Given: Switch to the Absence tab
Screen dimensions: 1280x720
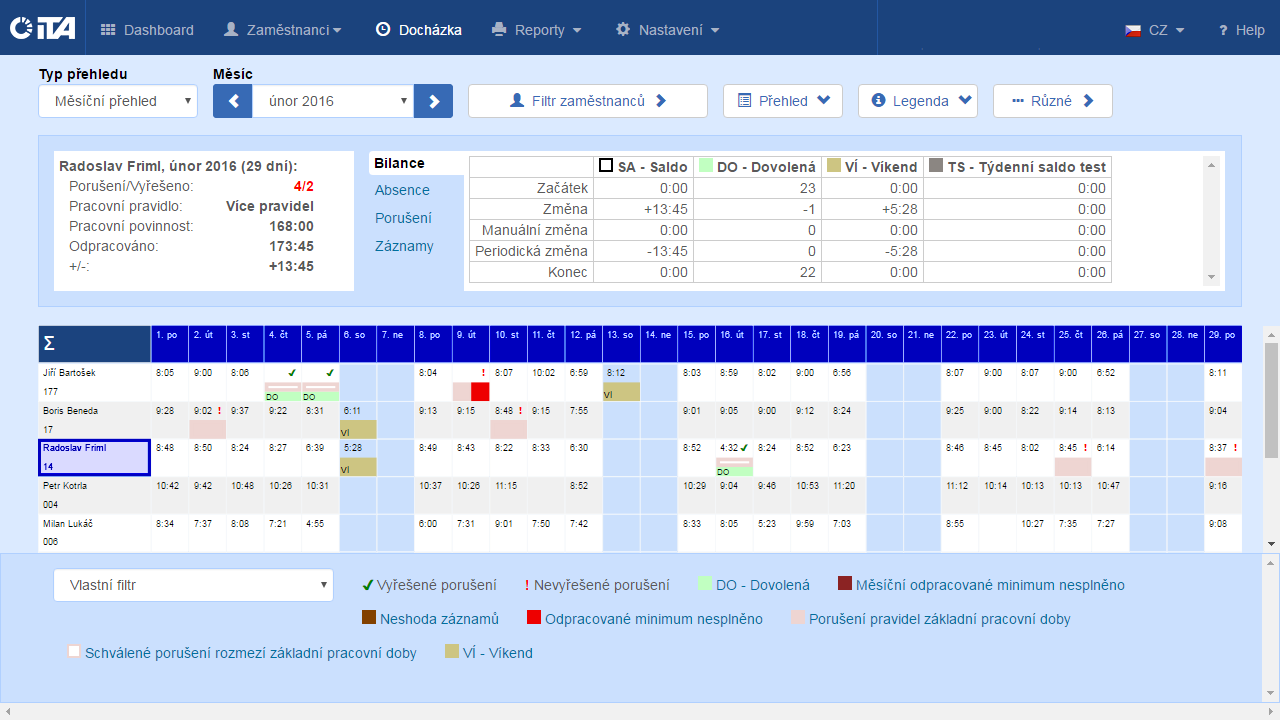Looking at the screenshot, I should click(x=402, y=190).
